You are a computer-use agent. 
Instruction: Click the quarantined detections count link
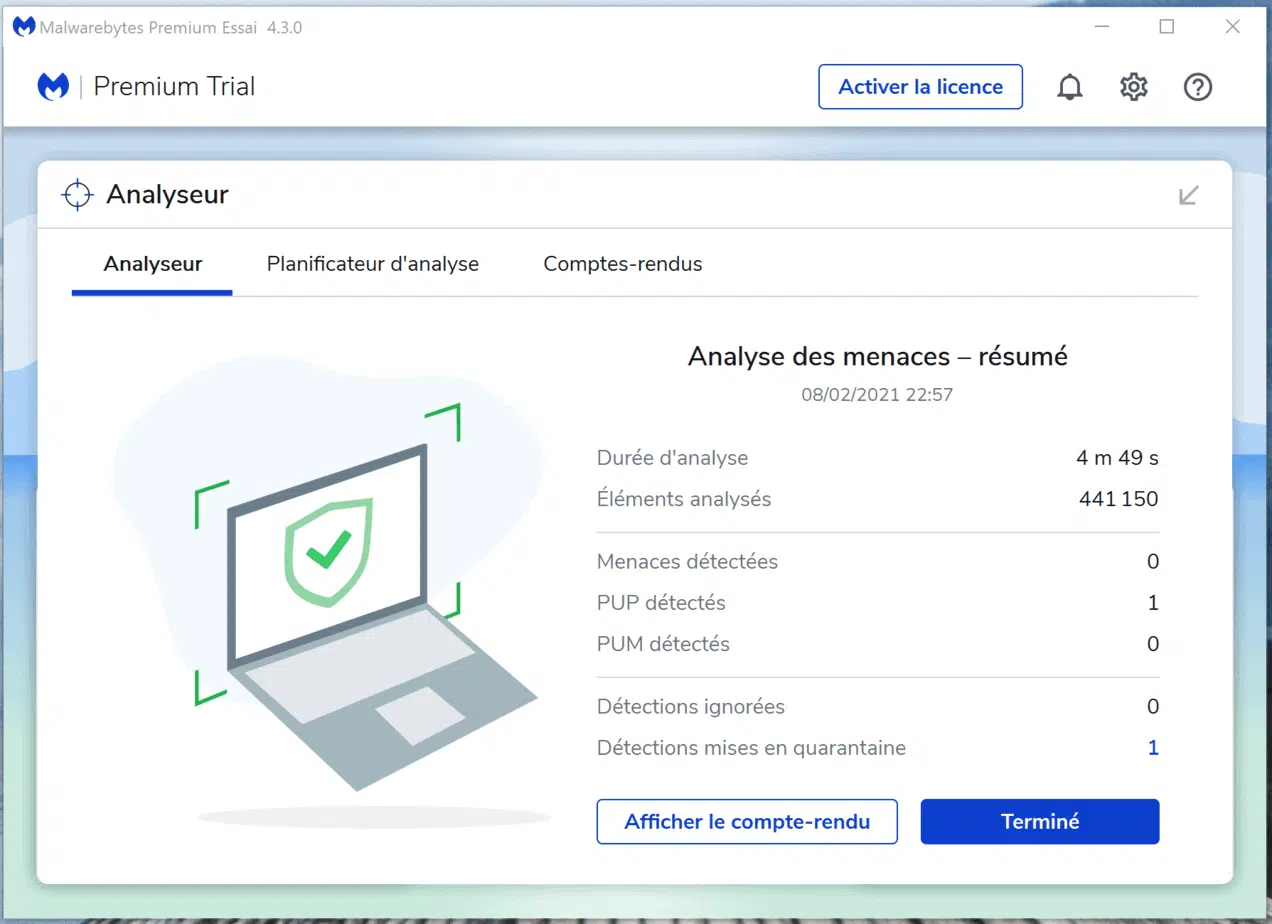click(x=1153, y=748)
